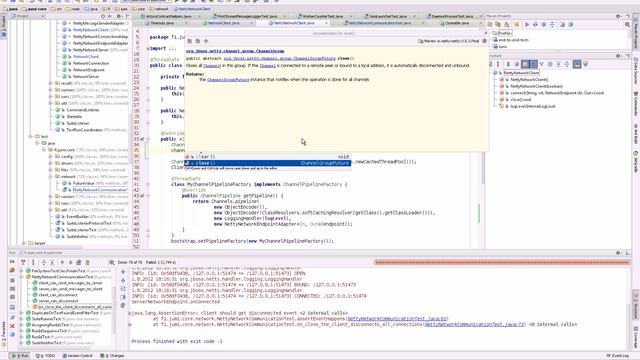
Task: Expand the target folder in project tree
Action: point(24,243)
